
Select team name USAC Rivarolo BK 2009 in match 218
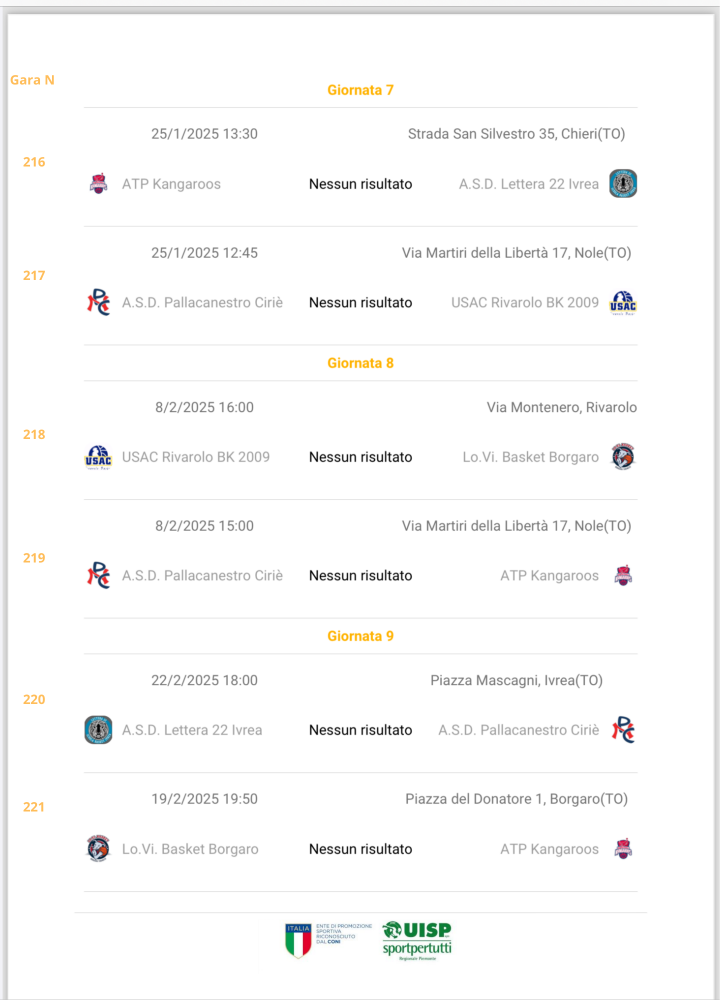196,457
